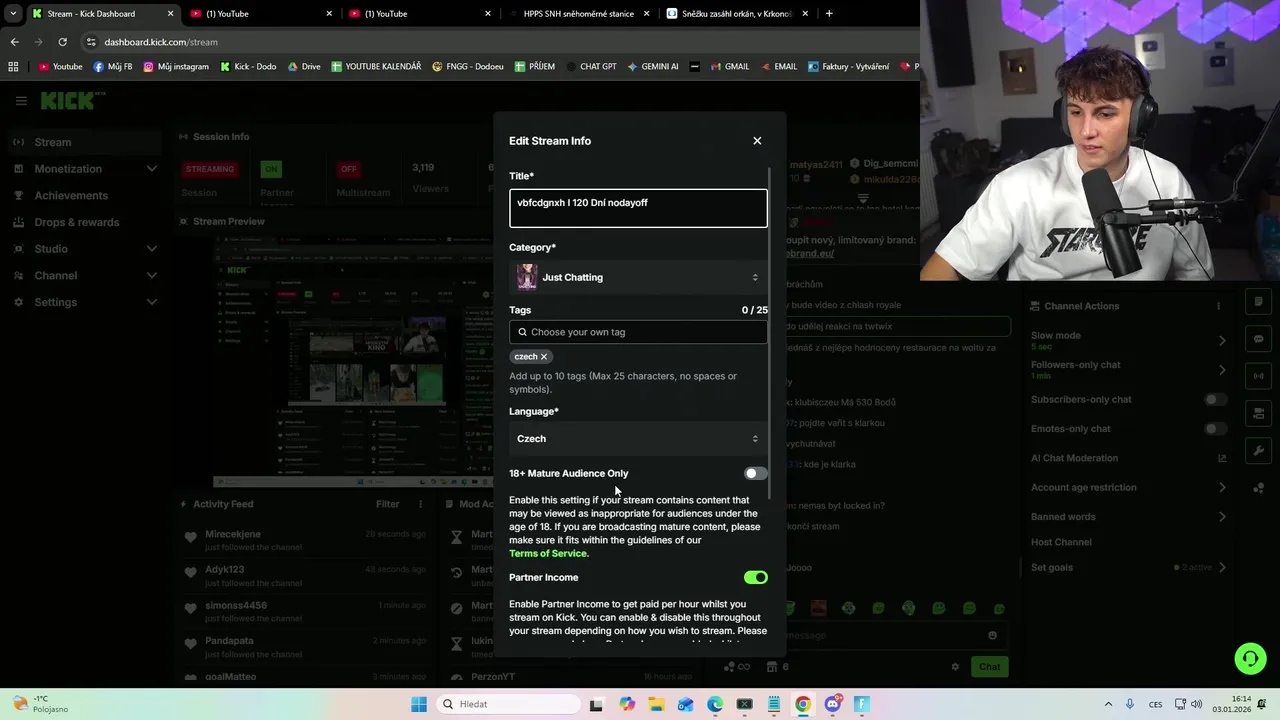
Task: Disable the Partner Income switch
Action: pos(755,578)
